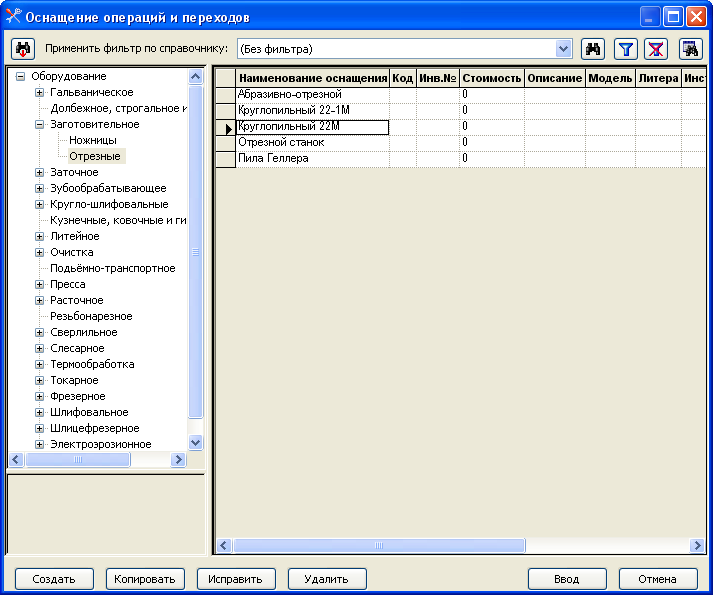The image size is (713, 595).
Task: Click the far-right toolbar search icon
Action: coord(690,49)
